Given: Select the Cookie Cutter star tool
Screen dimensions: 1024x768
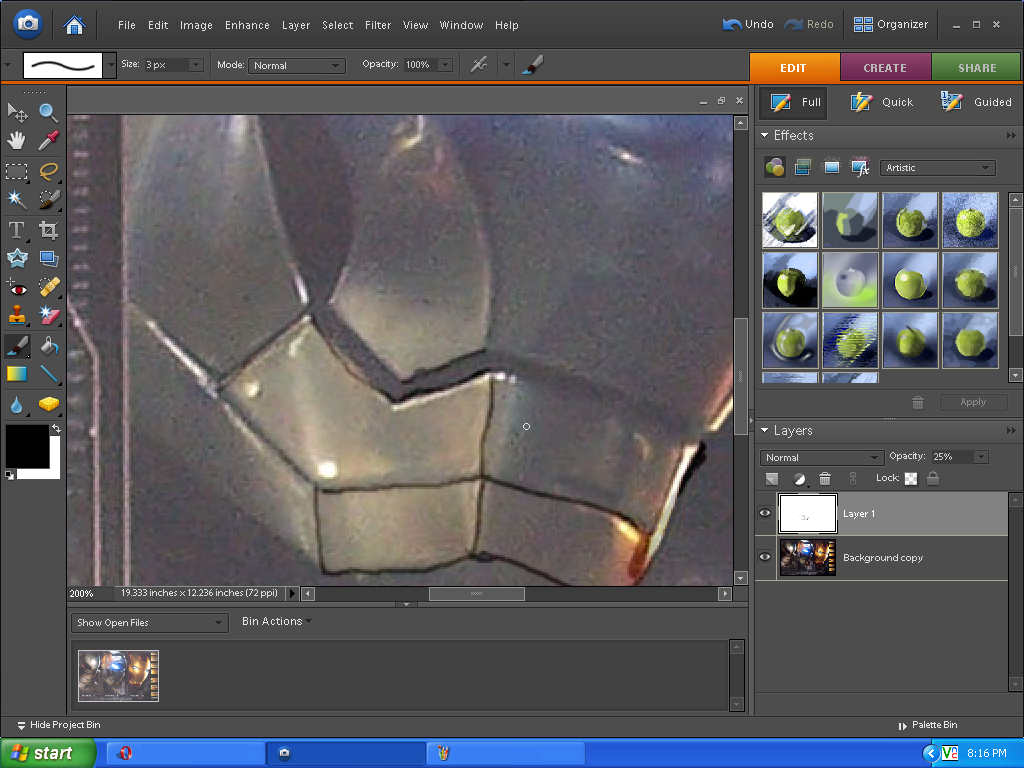Looking at the screenshot, I should (17, 259).
